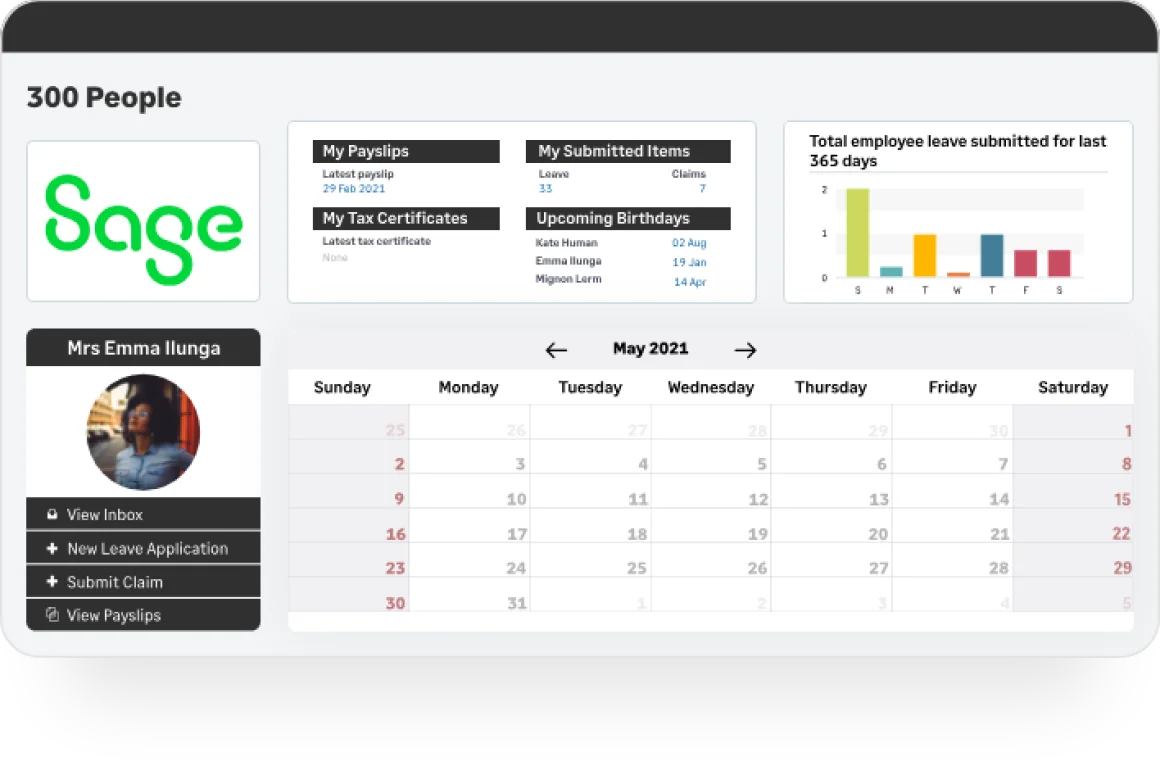Click Kate Human's birthday date 02 Aug
This screenshot has height=772, width=1160.
689,243
